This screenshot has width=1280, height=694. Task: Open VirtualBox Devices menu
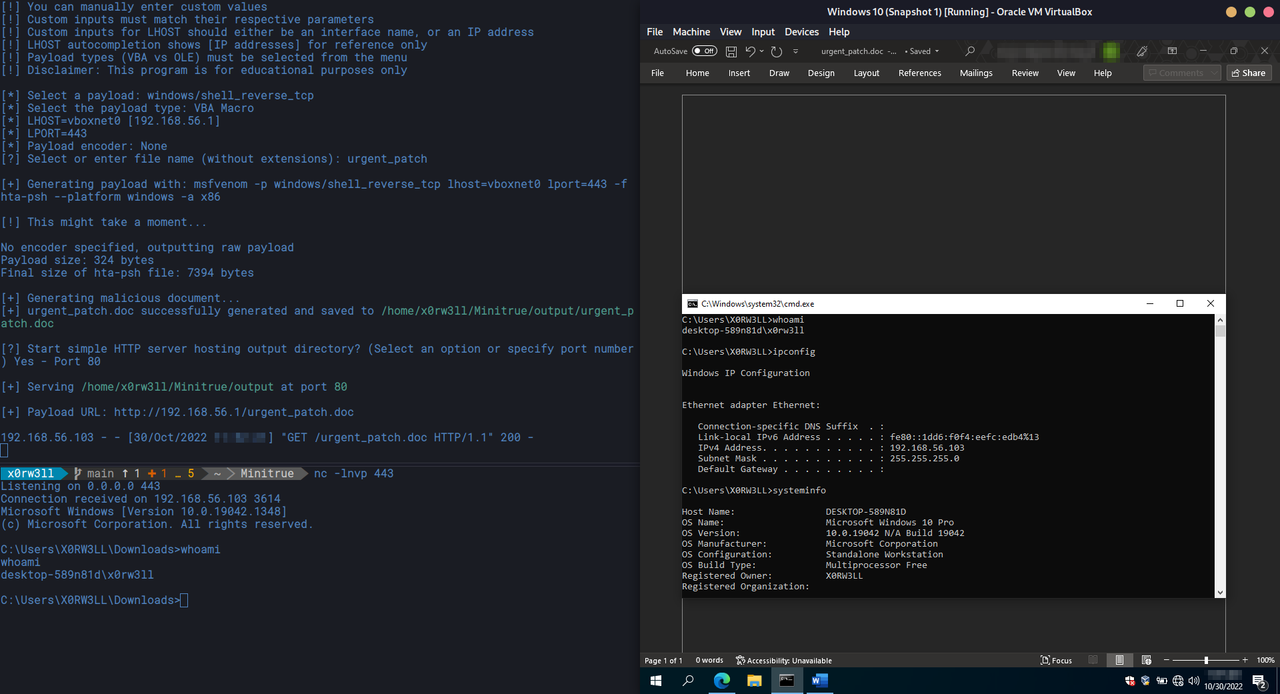pos(802,32)
